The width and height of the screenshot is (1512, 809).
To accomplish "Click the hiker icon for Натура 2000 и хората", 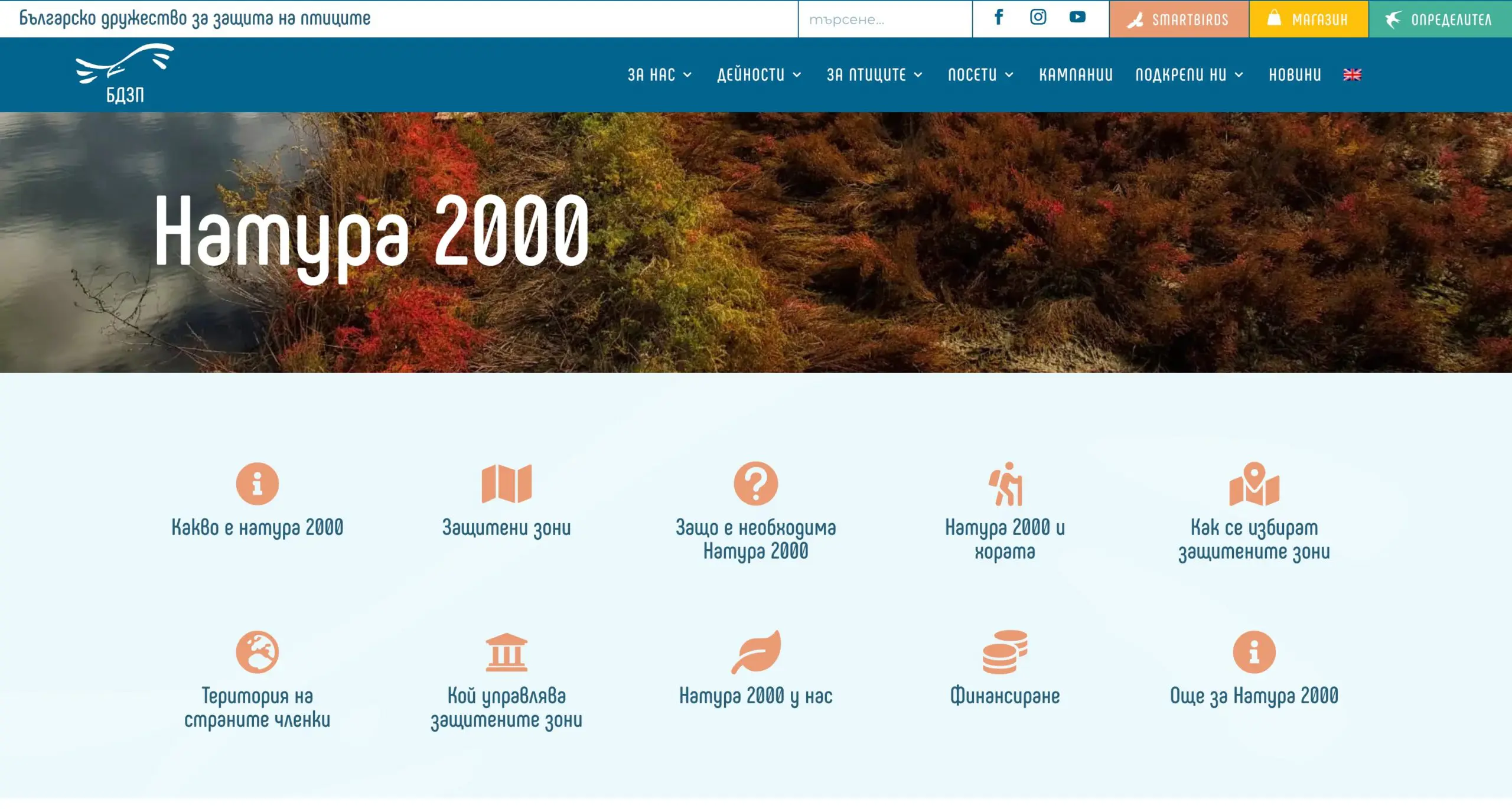I will [1005, 484].
